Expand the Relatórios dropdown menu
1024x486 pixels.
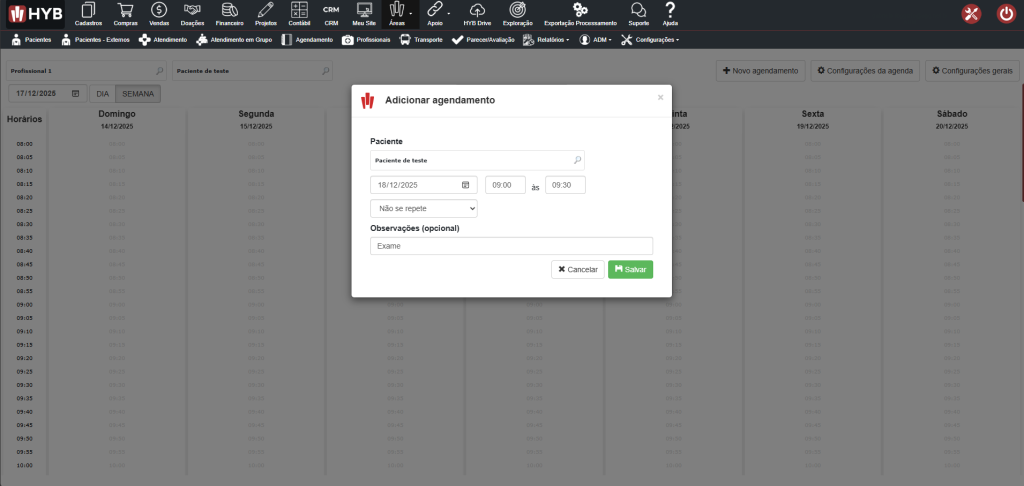546,40
